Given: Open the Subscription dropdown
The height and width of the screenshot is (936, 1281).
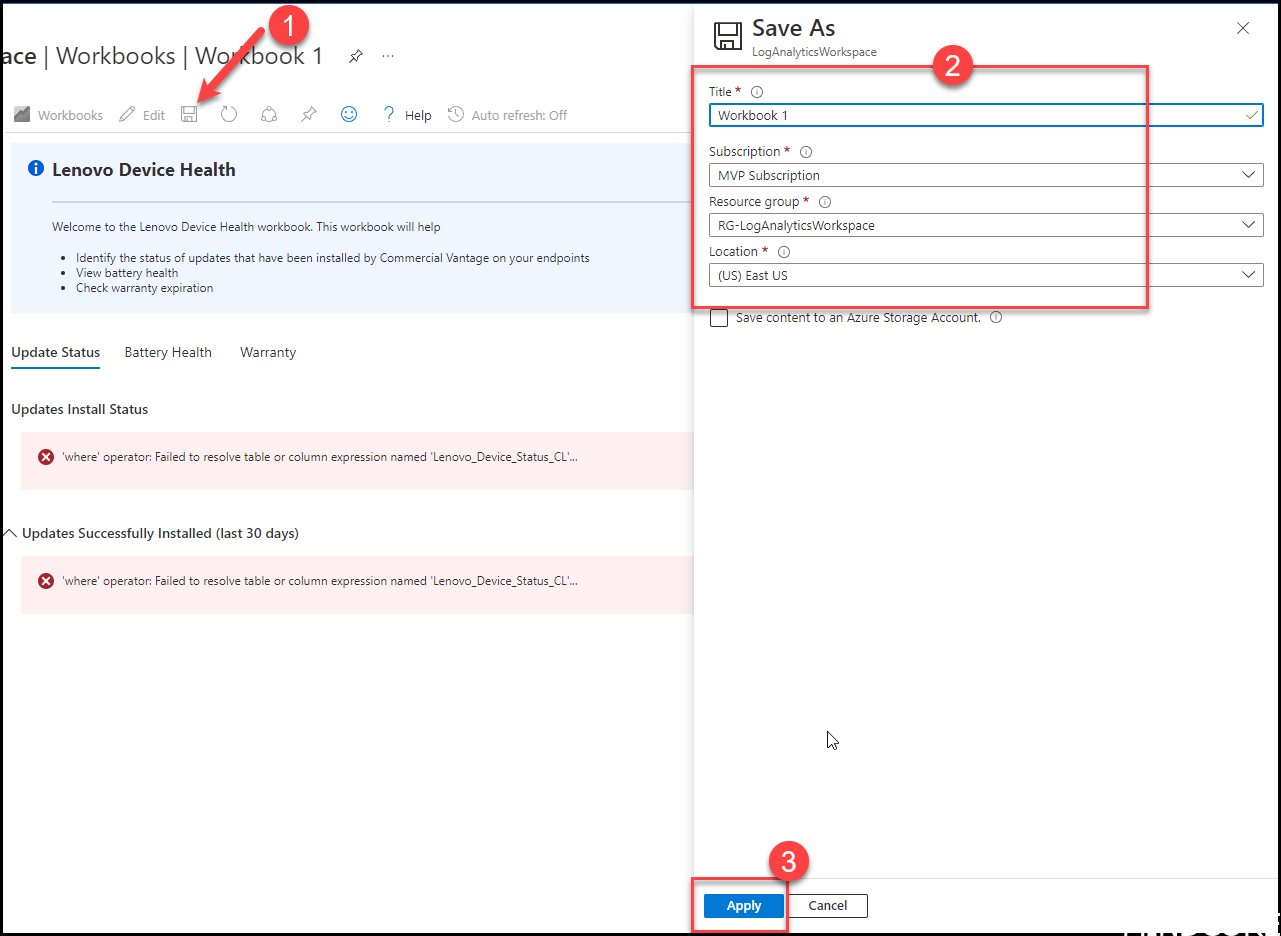Looking at the screenshot, I should pos(1249,174).
